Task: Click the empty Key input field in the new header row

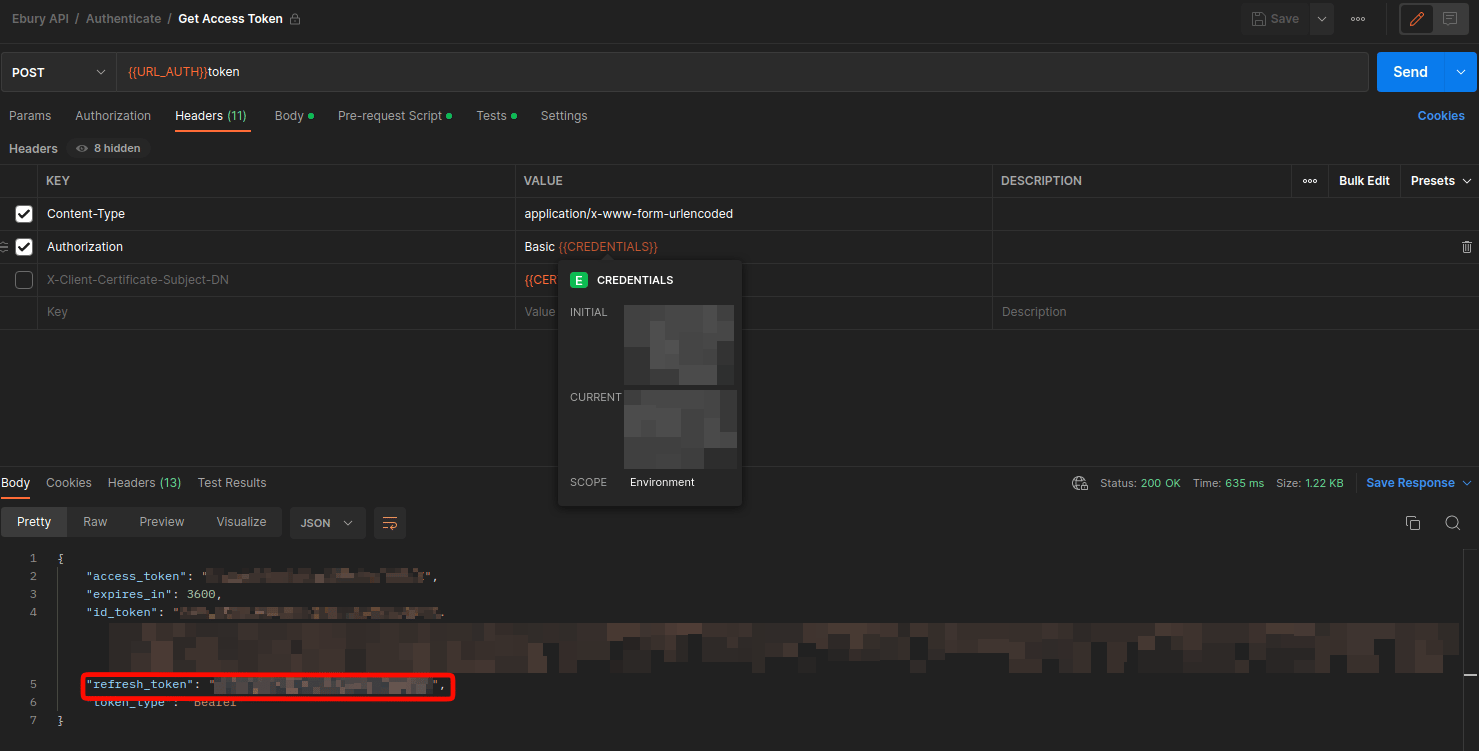Action: pos(276,312)
